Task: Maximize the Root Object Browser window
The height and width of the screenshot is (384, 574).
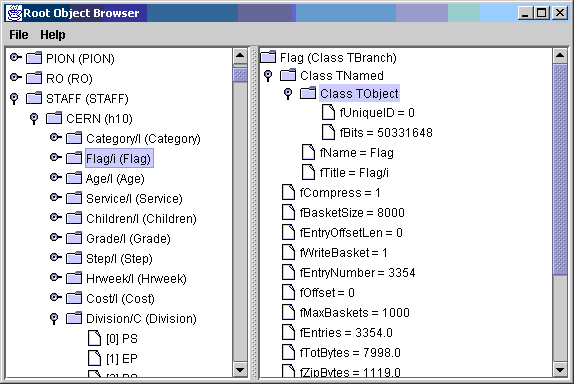Action: (x=542, y=13)
